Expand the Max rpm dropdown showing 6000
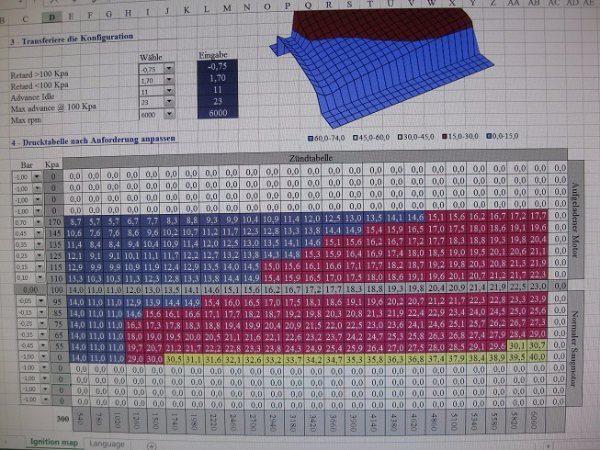 pyautogui.click(x=168, y=115)
